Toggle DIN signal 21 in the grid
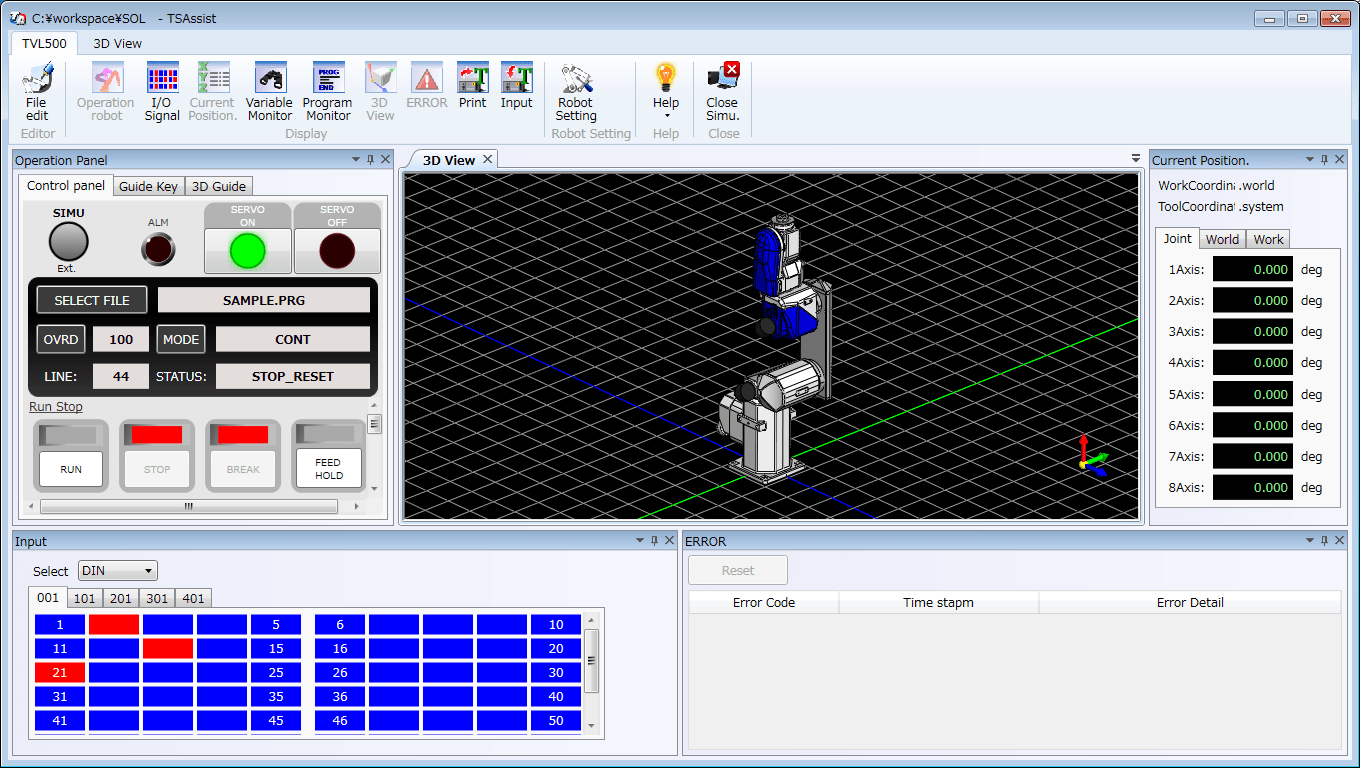 coord(59,672)
